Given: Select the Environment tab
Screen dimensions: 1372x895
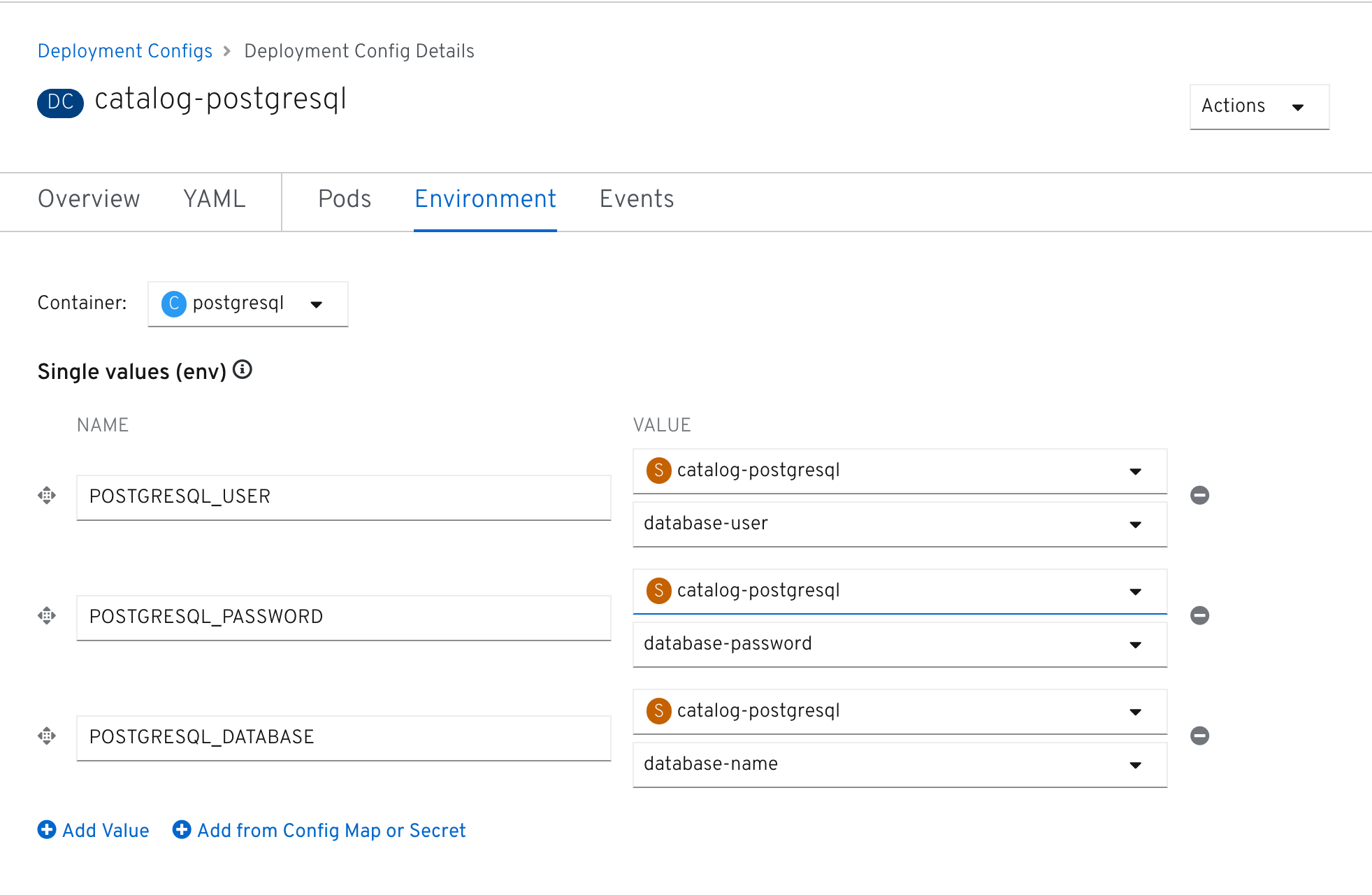Looking at the screenshot, I should coord(485,199).
